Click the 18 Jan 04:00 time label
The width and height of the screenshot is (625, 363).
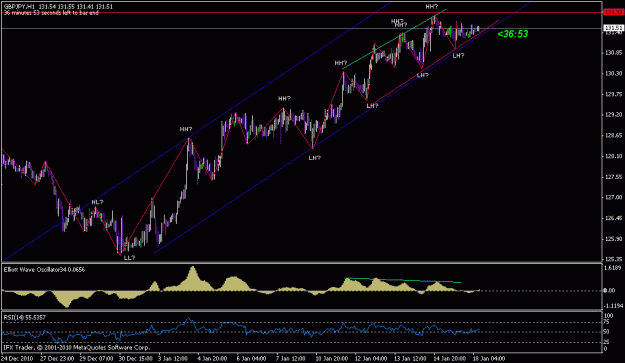pyautogui.click(x=489, y=359)
